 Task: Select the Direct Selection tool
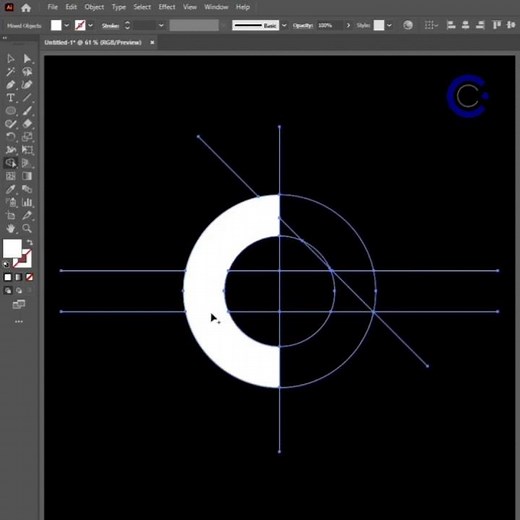click(x=27, y=59)
